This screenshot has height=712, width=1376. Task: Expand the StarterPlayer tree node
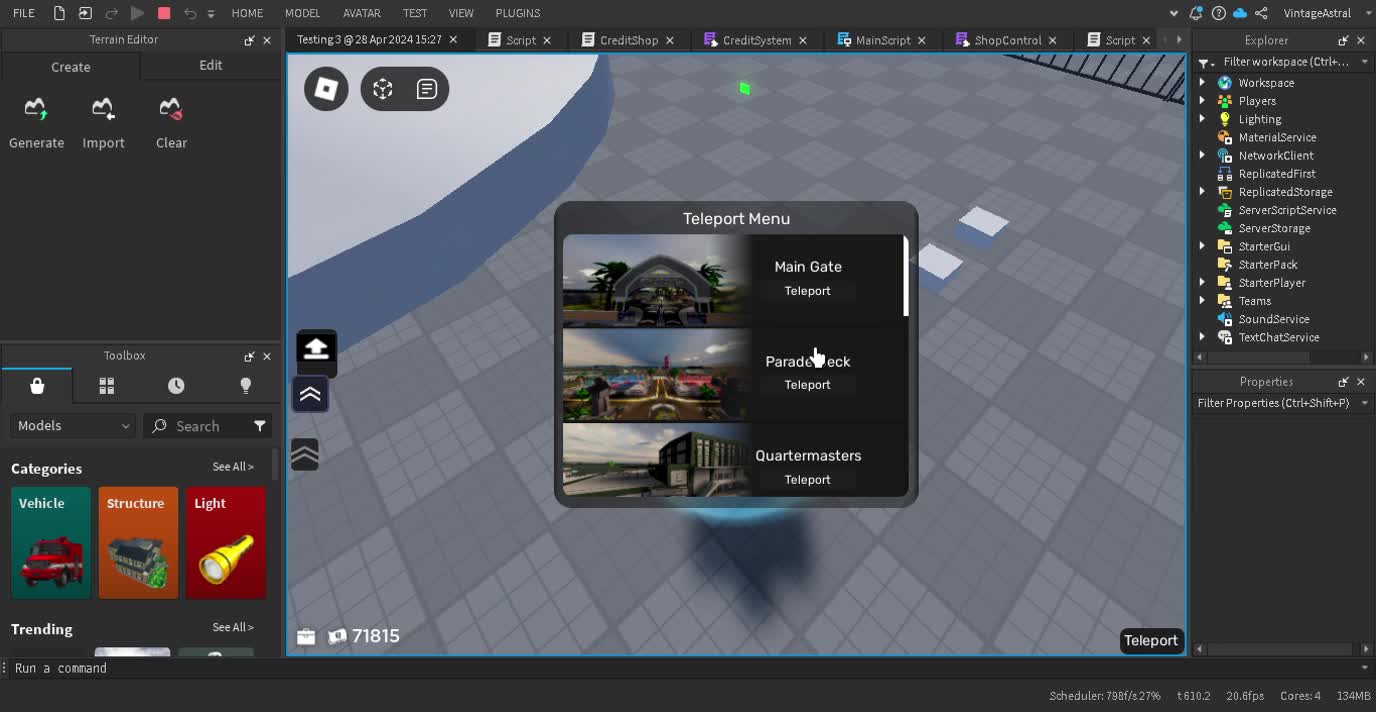pos(1202,283)
